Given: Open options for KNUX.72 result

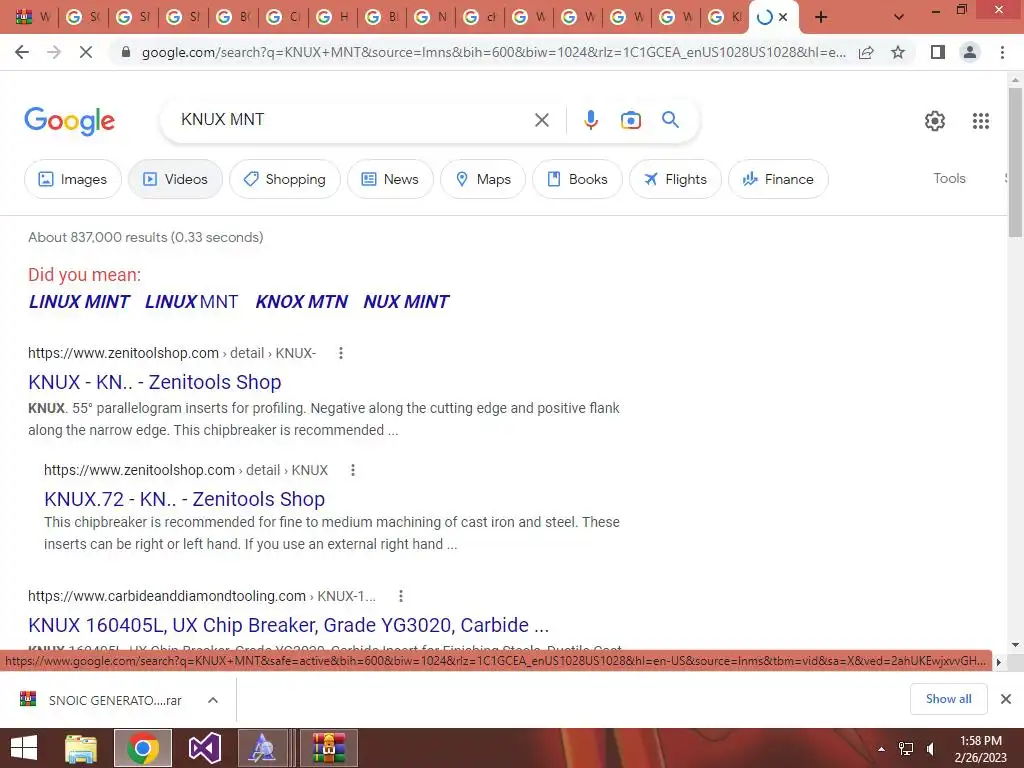Looking at the screenshot, I should coord(353,470).
